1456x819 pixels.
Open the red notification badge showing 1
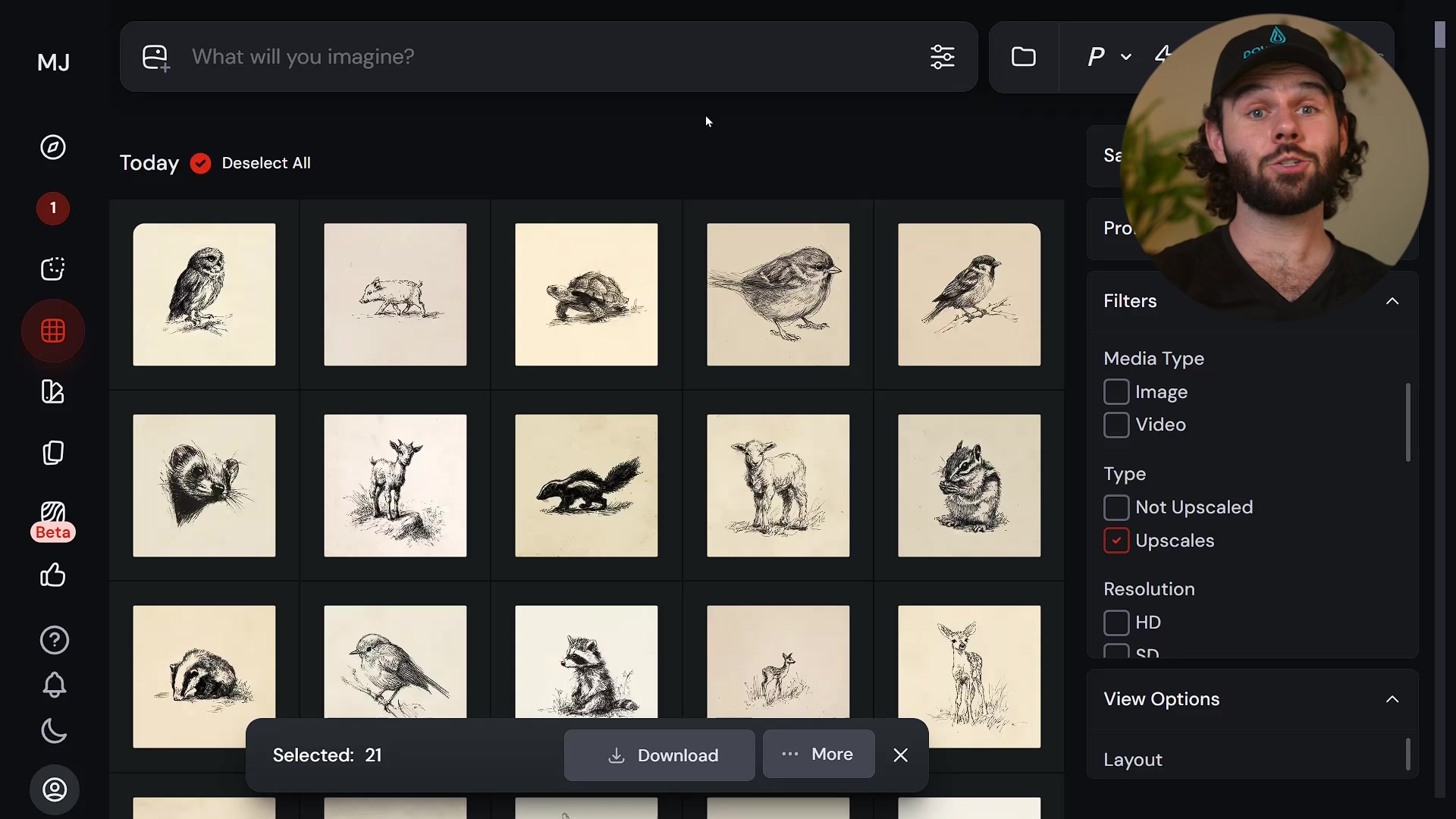click(53, 208)
